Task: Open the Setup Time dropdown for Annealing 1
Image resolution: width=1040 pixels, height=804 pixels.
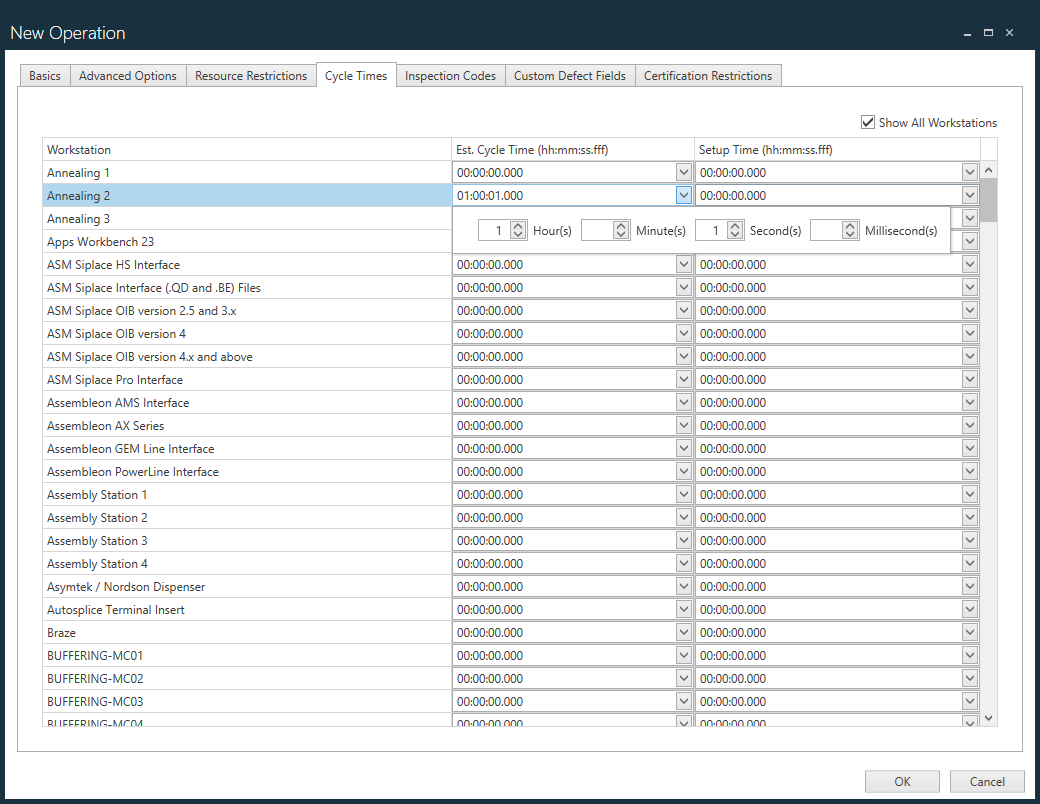Action: click(968, 171)
